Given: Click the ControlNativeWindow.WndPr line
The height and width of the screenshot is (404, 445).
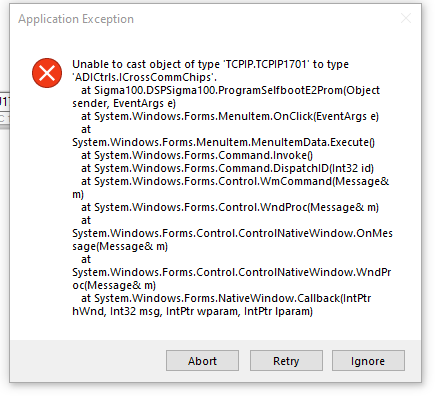Looking at the screenshot, I should point(232,272).
